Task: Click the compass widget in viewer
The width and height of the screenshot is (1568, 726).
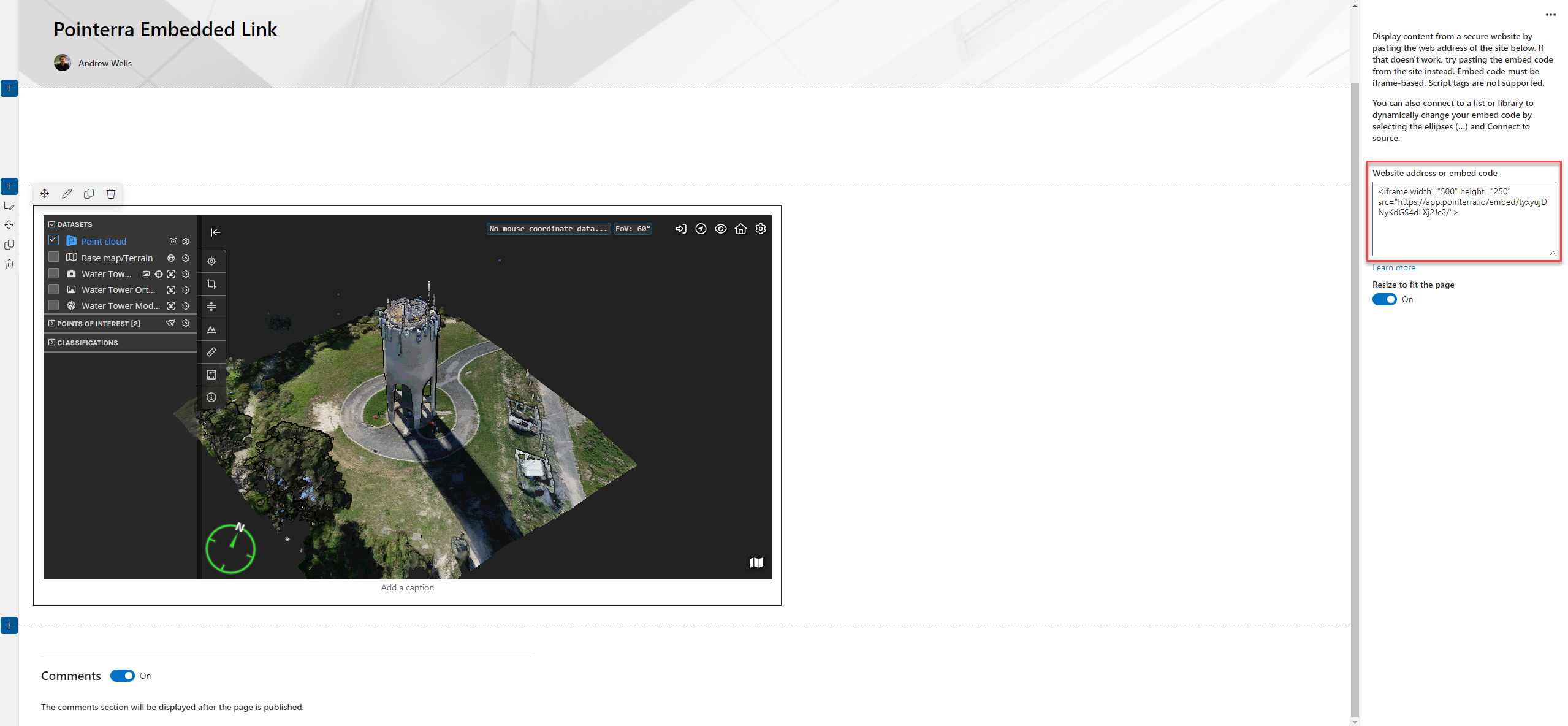Action: click(x=230, y=548)
